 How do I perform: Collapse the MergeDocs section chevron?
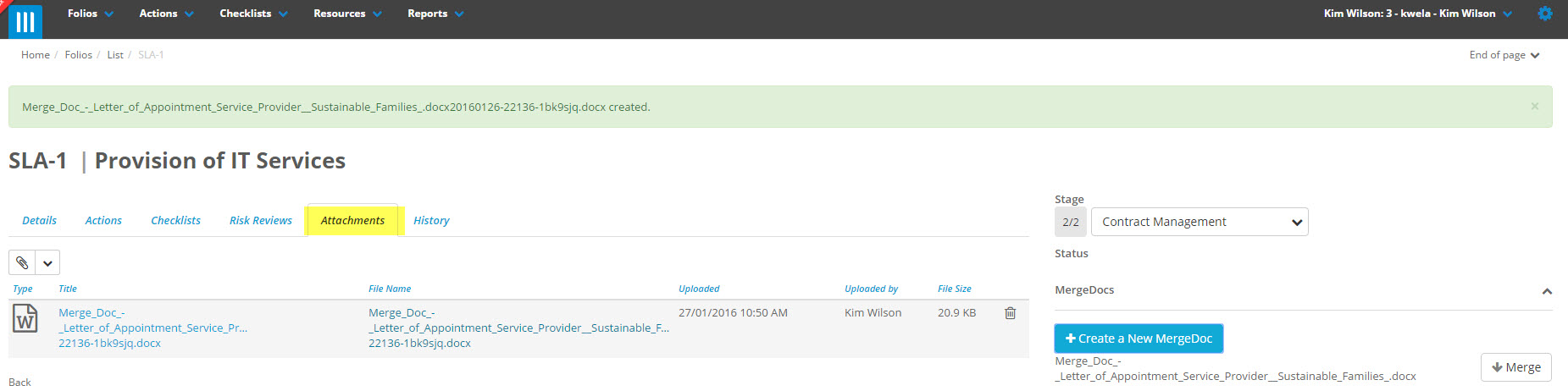click(1546, 291)
